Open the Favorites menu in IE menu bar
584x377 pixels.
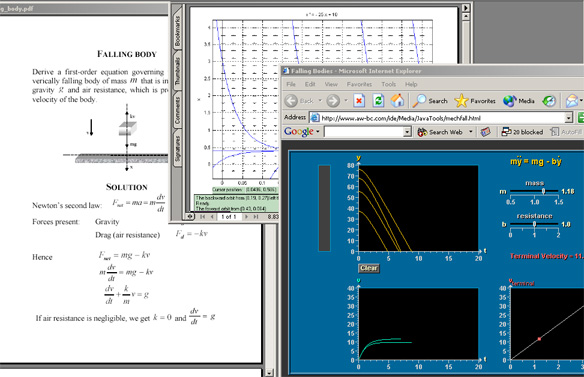pyautogui.click(x=359, y=84)
